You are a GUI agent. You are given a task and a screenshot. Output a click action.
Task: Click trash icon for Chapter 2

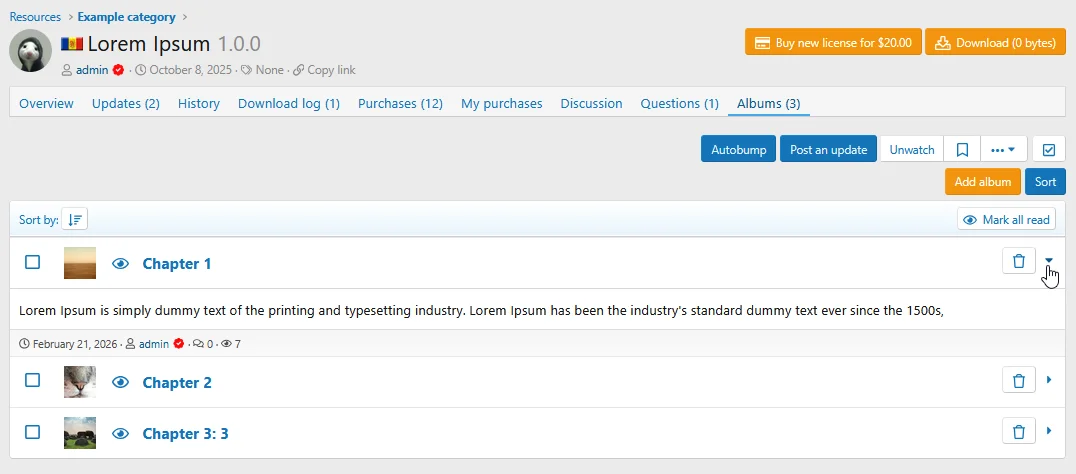point(1018,381)
